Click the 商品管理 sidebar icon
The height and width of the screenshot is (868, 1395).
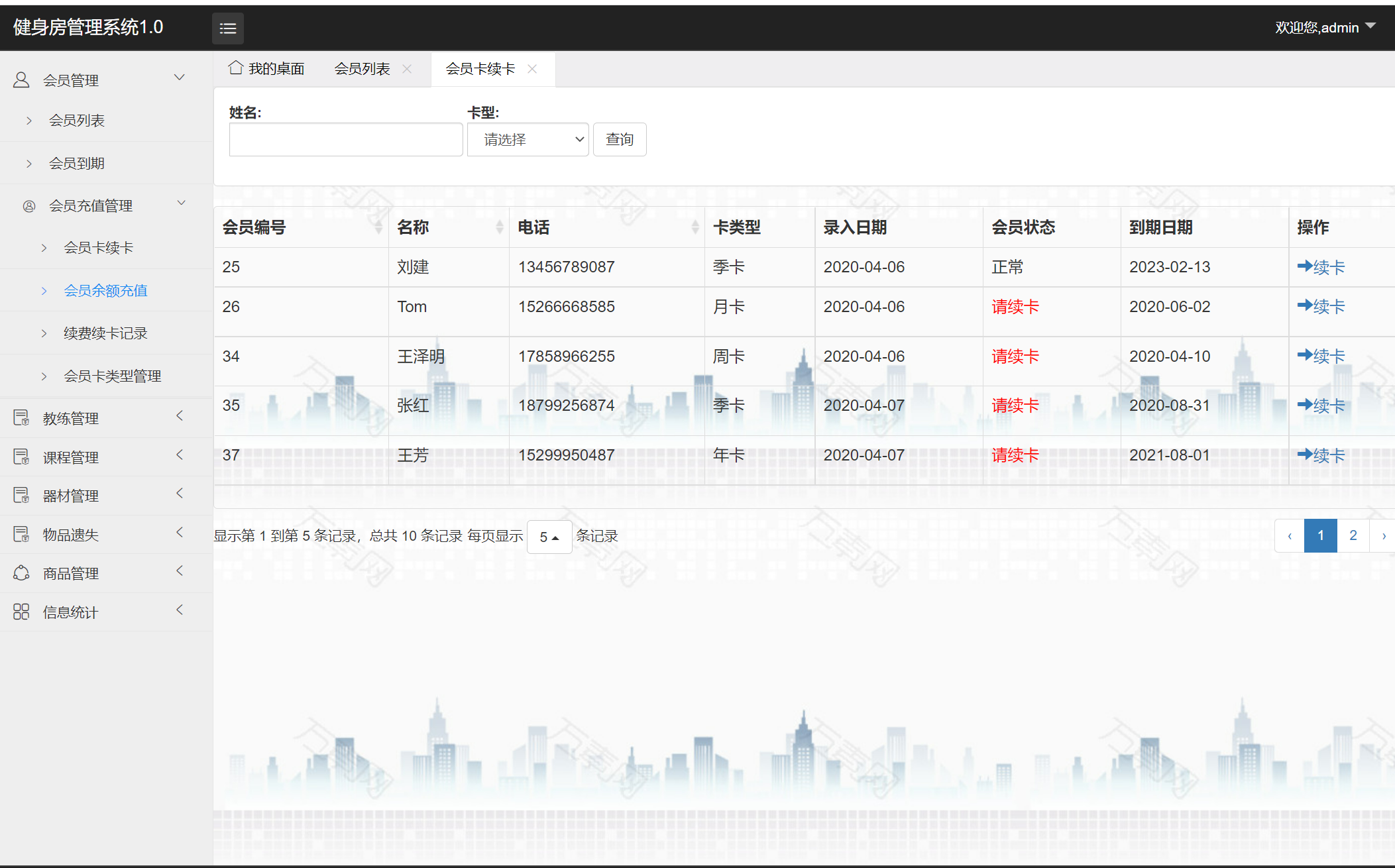(21, 573)
